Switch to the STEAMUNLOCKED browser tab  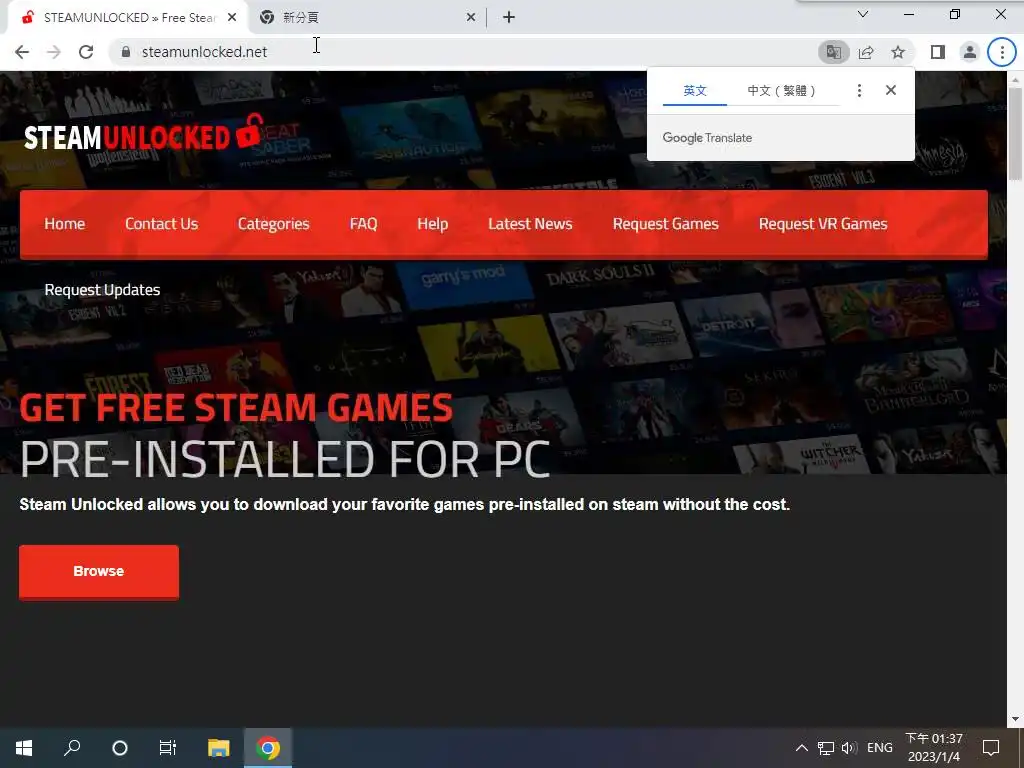pos(127,18)
